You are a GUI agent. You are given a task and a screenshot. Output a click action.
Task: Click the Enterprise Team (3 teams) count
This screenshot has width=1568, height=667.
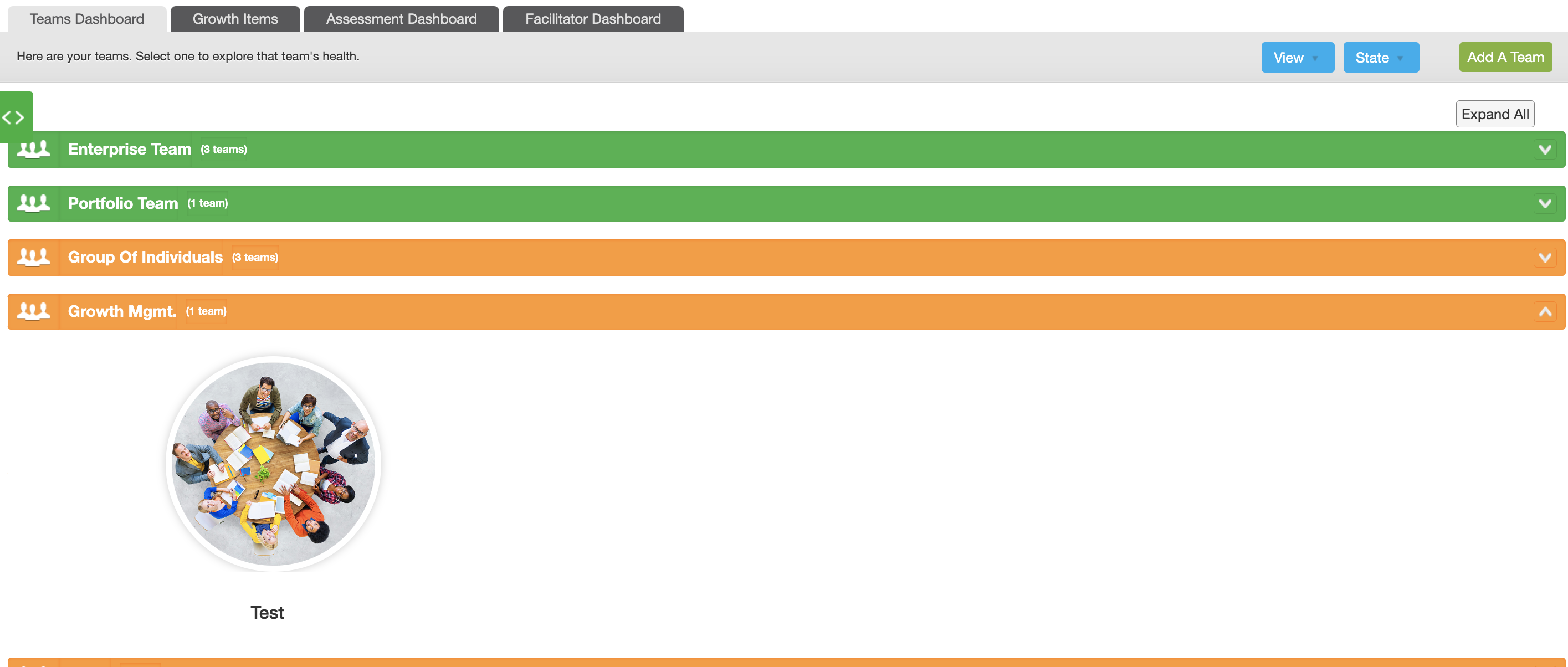click(224, 150)
